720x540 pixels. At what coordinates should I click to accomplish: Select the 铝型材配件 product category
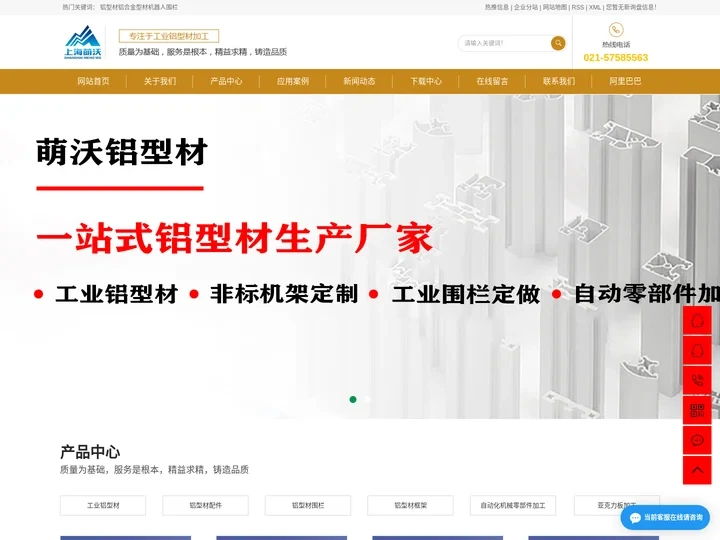(x=205, y=506)
